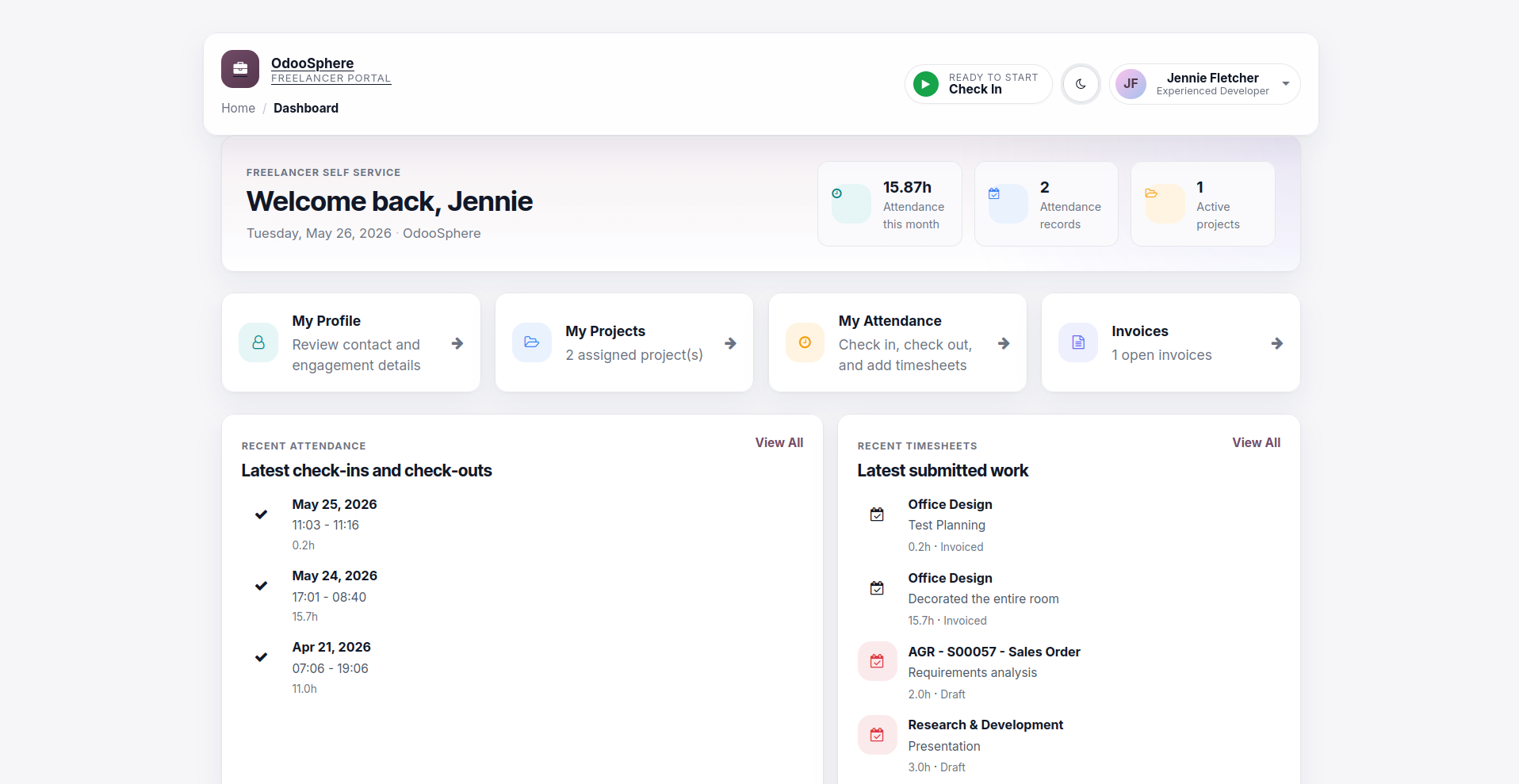Click the Test Planning timesheet description
The height and width of the screenshot is (784, 1519).
(947, 526)
